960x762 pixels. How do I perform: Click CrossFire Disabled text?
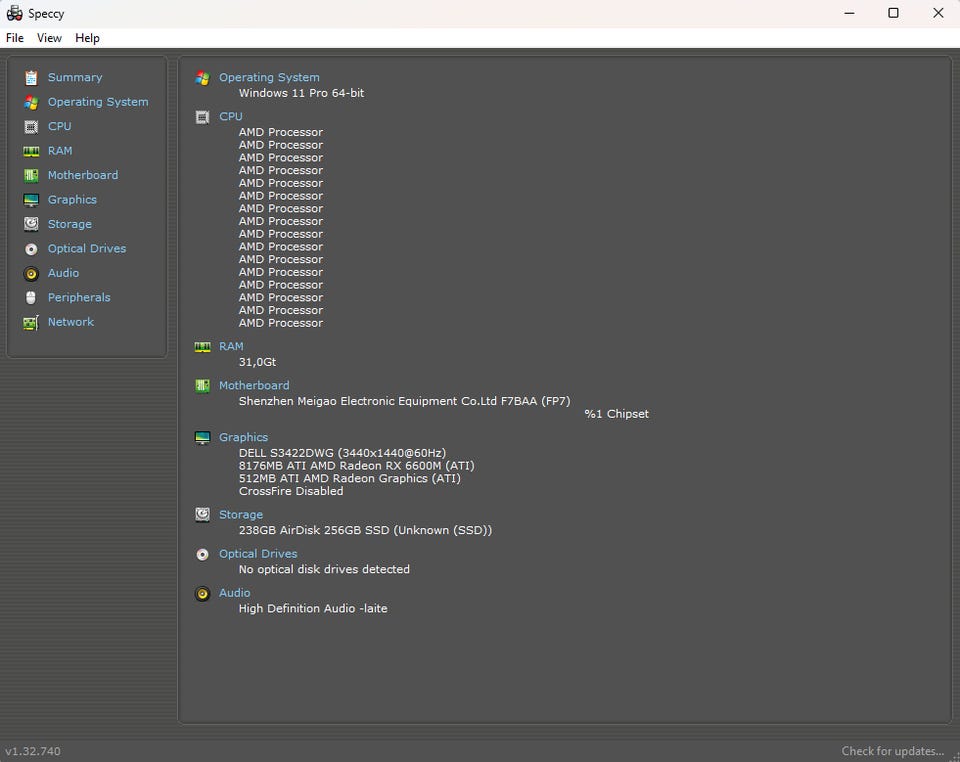pyautogui.click(x=291, y=491)
